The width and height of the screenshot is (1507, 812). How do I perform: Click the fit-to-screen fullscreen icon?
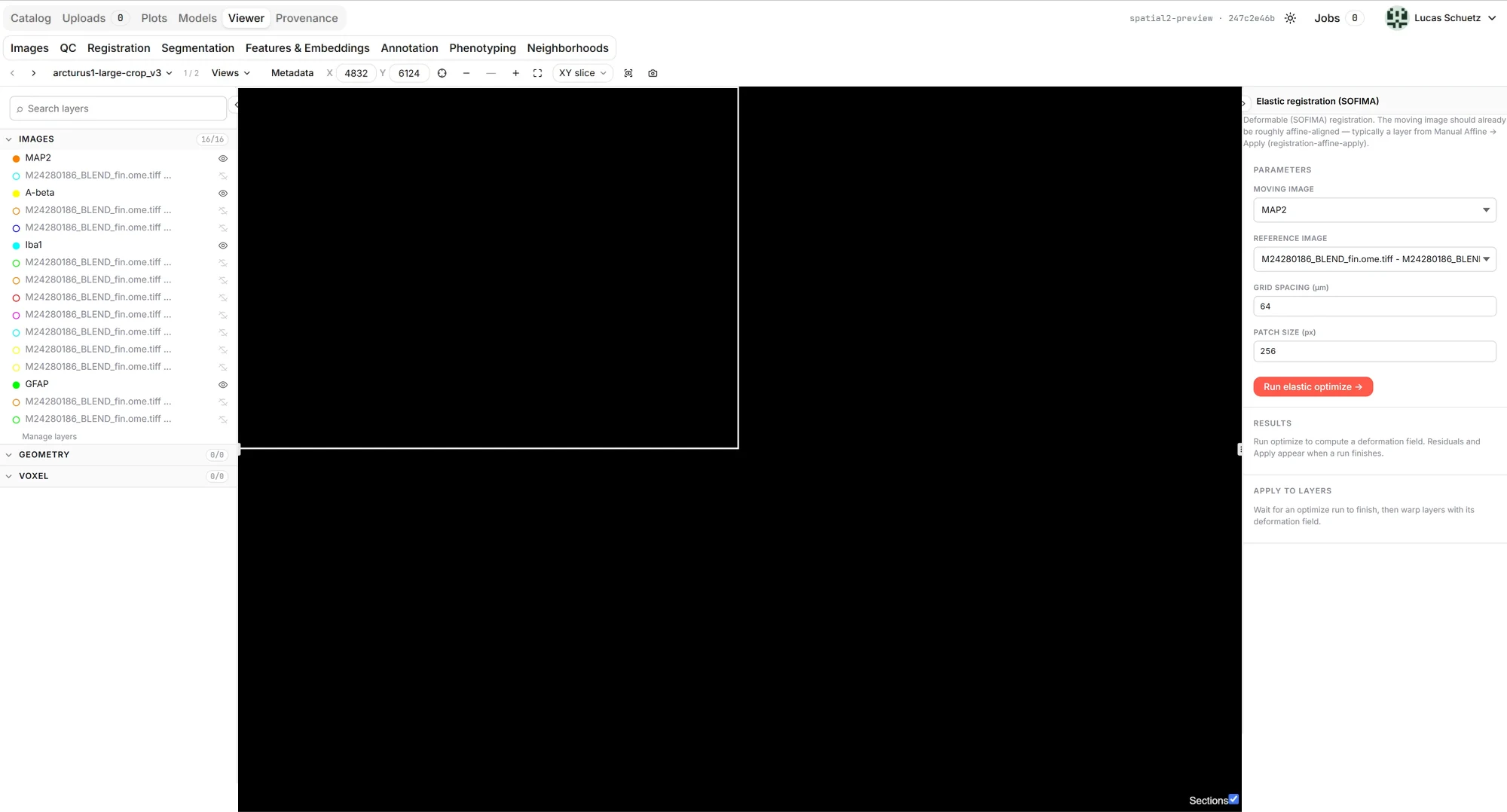pyautogui.click(x=537, y=73)
